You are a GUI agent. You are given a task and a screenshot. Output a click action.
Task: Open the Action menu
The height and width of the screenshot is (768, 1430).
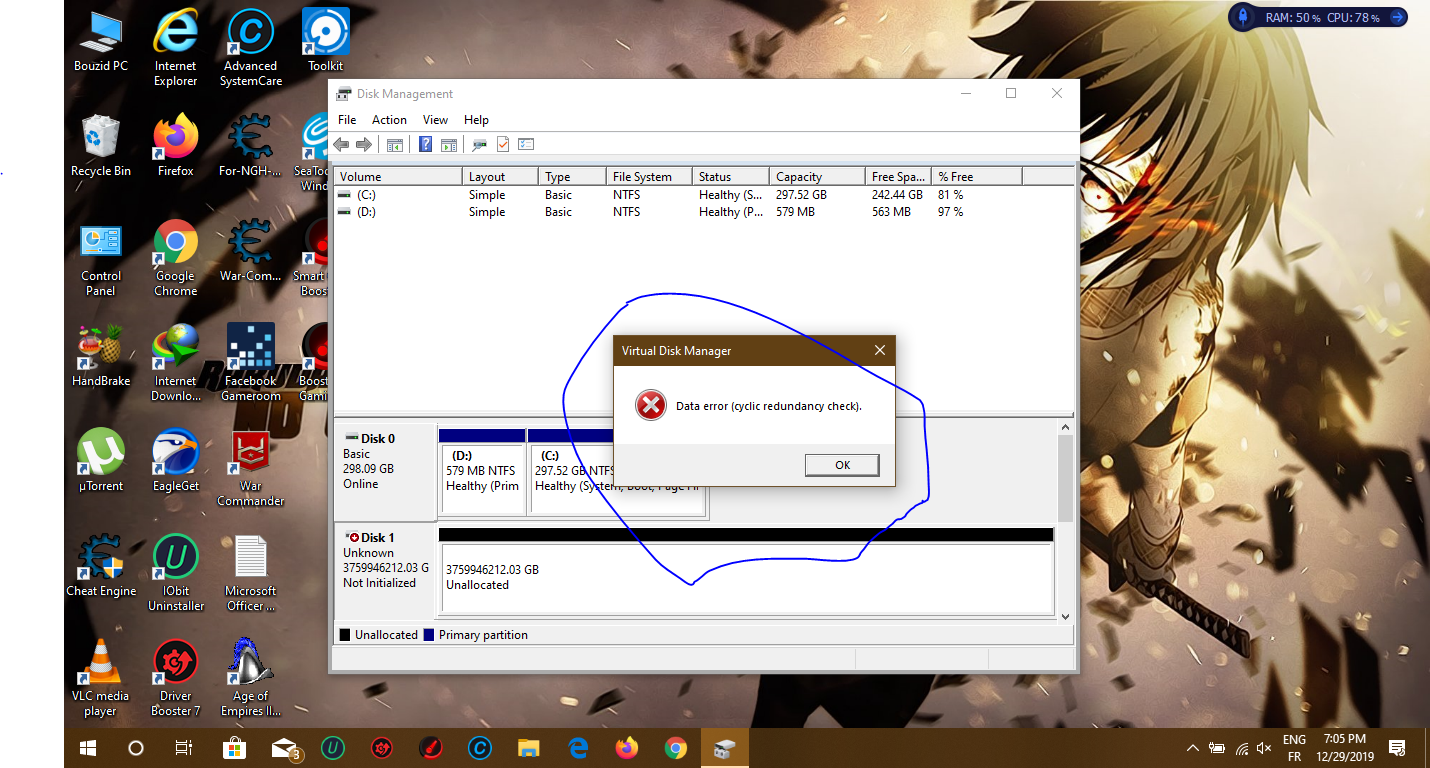coord(389,120)
